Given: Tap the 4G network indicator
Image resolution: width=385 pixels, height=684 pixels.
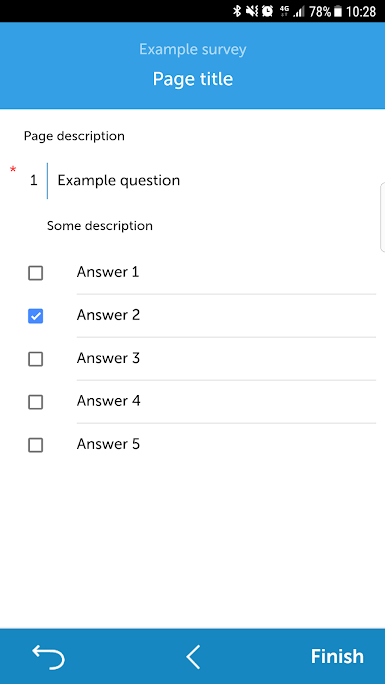Looking at the screenshot, I should click(285, 11).
